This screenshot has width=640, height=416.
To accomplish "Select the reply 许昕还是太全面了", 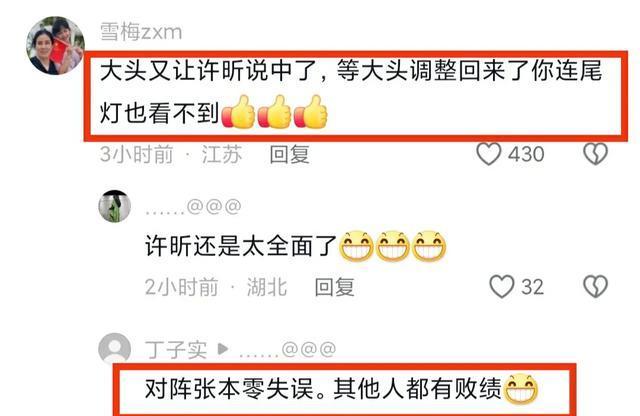I will (x=240, y=246).
